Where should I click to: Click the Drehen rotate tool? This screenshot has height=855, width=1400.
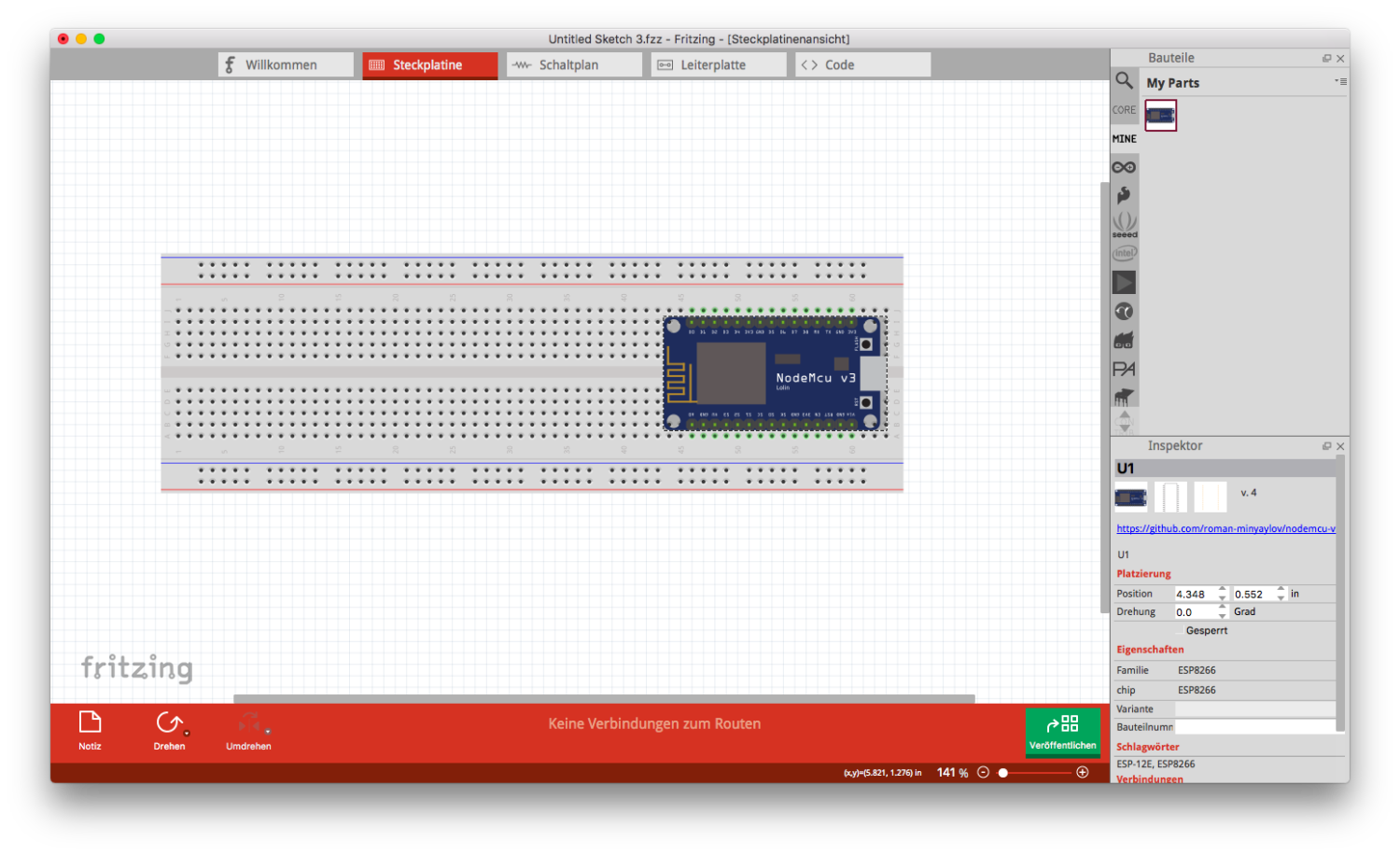click(169, 731)
